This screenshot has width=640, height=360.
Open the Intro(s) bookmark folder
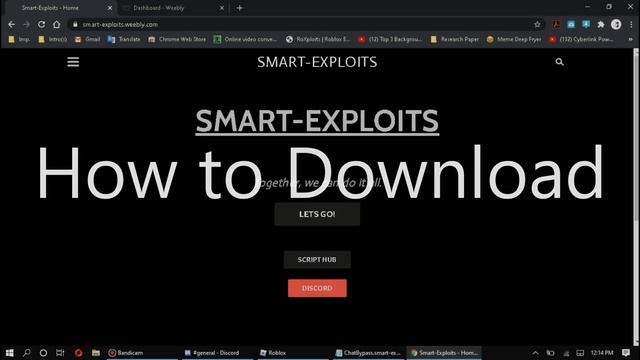[x=53, y=40]
